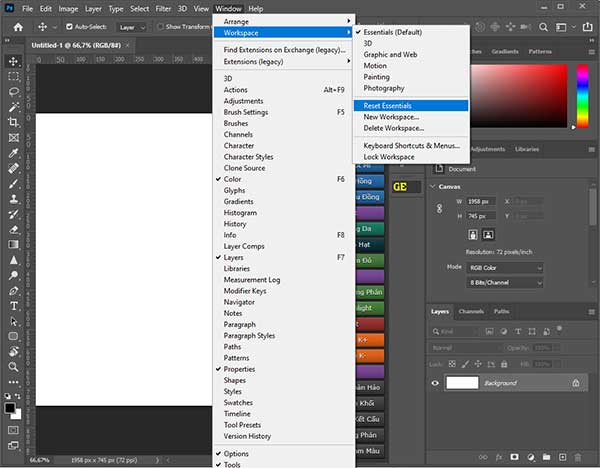The image size is (600, 468).
Task: Open Keyboard Shortcuts & Menus...
Action: [x=411, y=146]
